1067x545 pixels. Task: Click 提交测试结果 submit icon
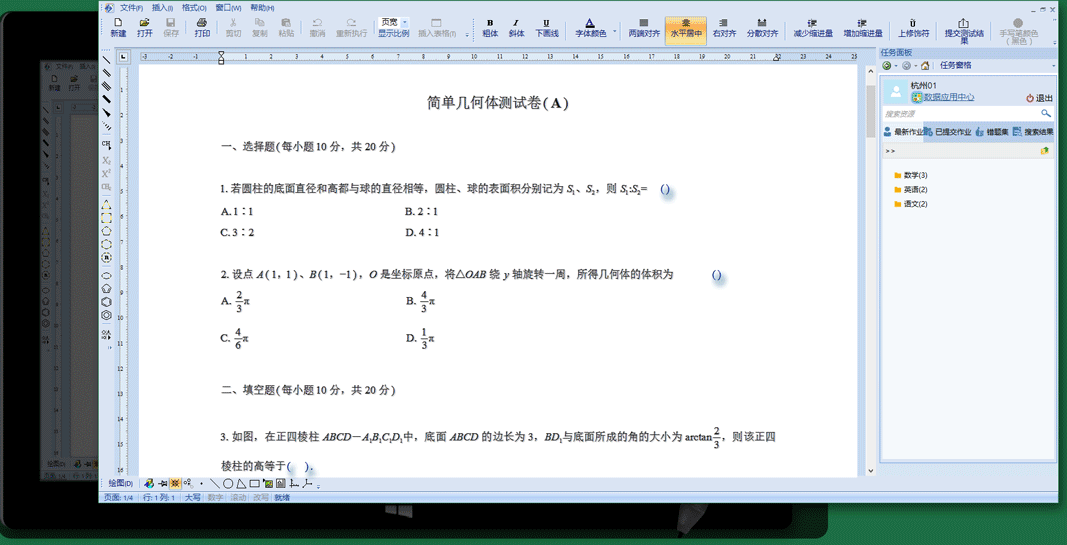(x=963, y=28)
